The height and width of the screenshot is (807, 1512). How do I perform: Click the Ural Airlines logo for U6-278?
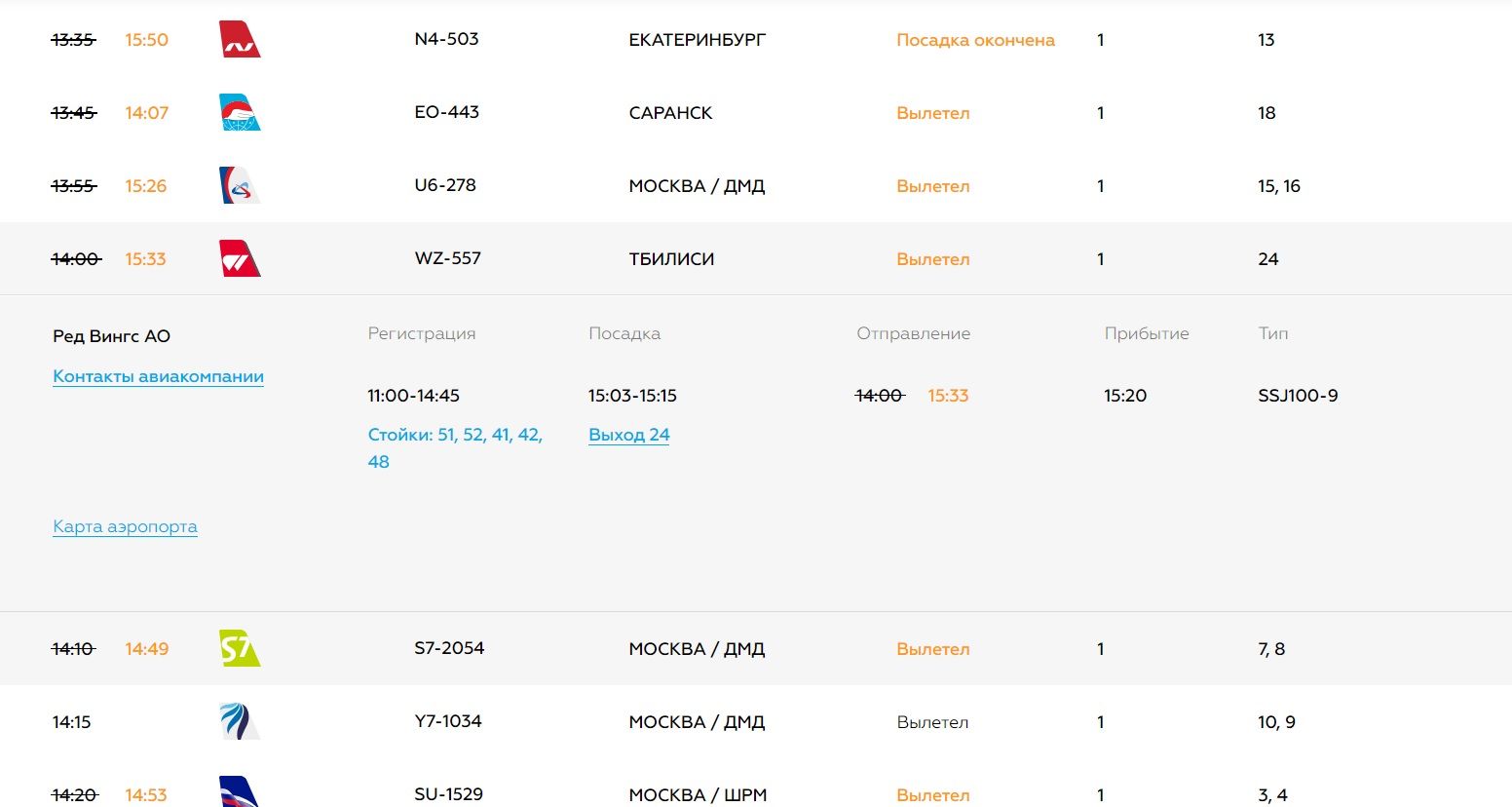pos(240,185)
